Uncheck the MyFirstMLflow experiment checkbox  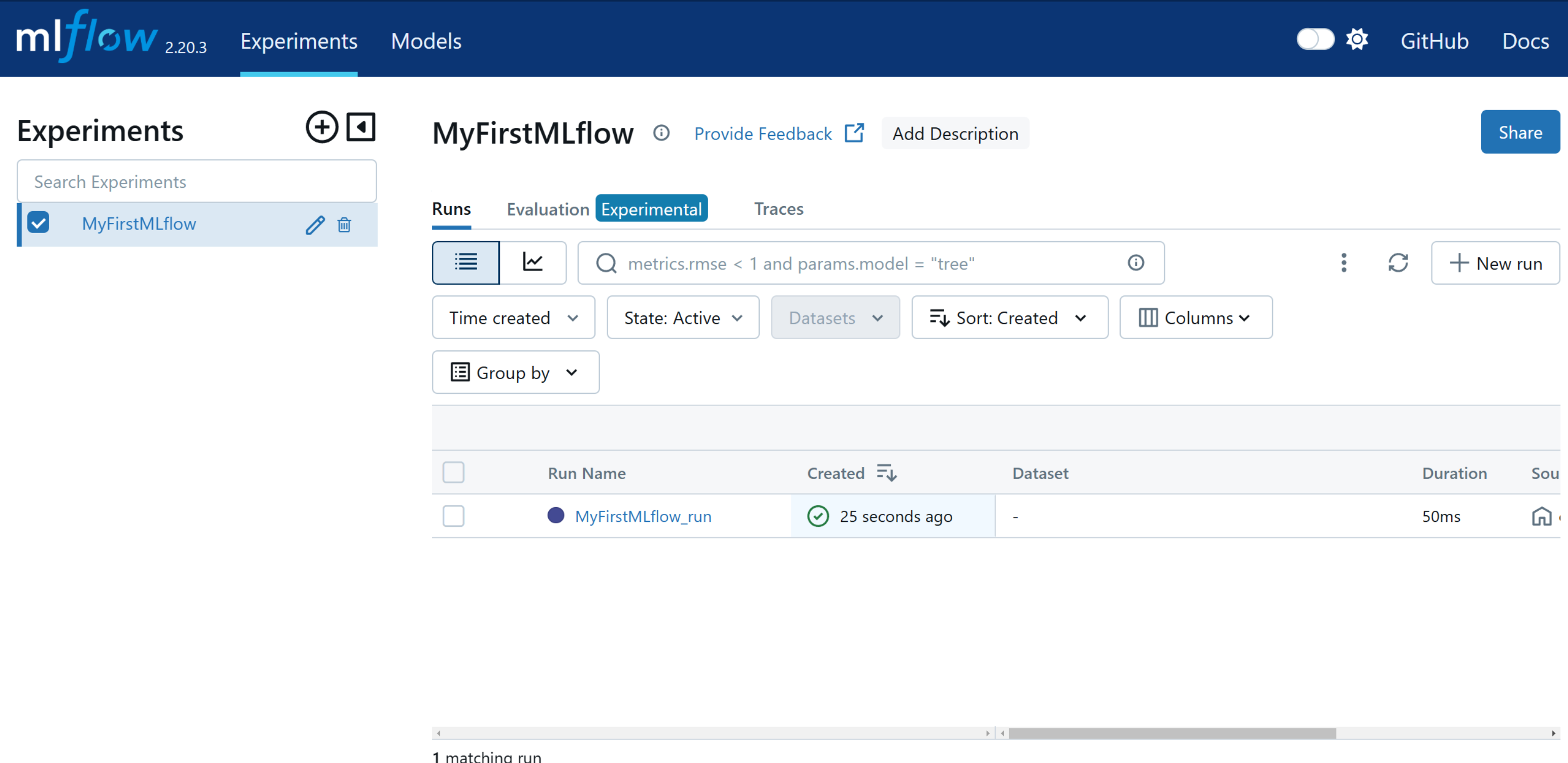point(39,223)
